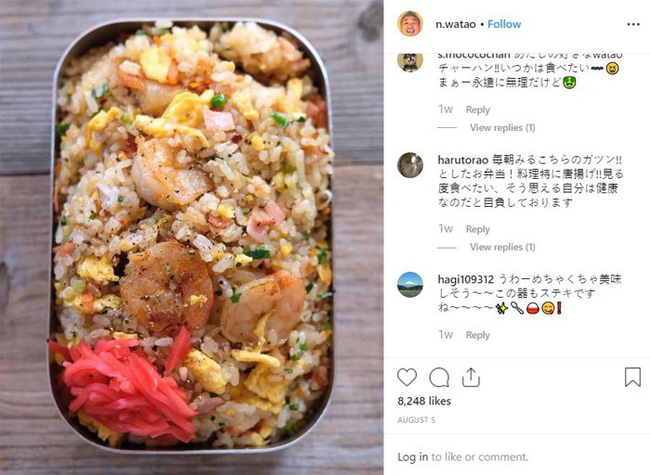Open the Log in link
The width and height of the screenshot is (650, 475).
(412, 457)
